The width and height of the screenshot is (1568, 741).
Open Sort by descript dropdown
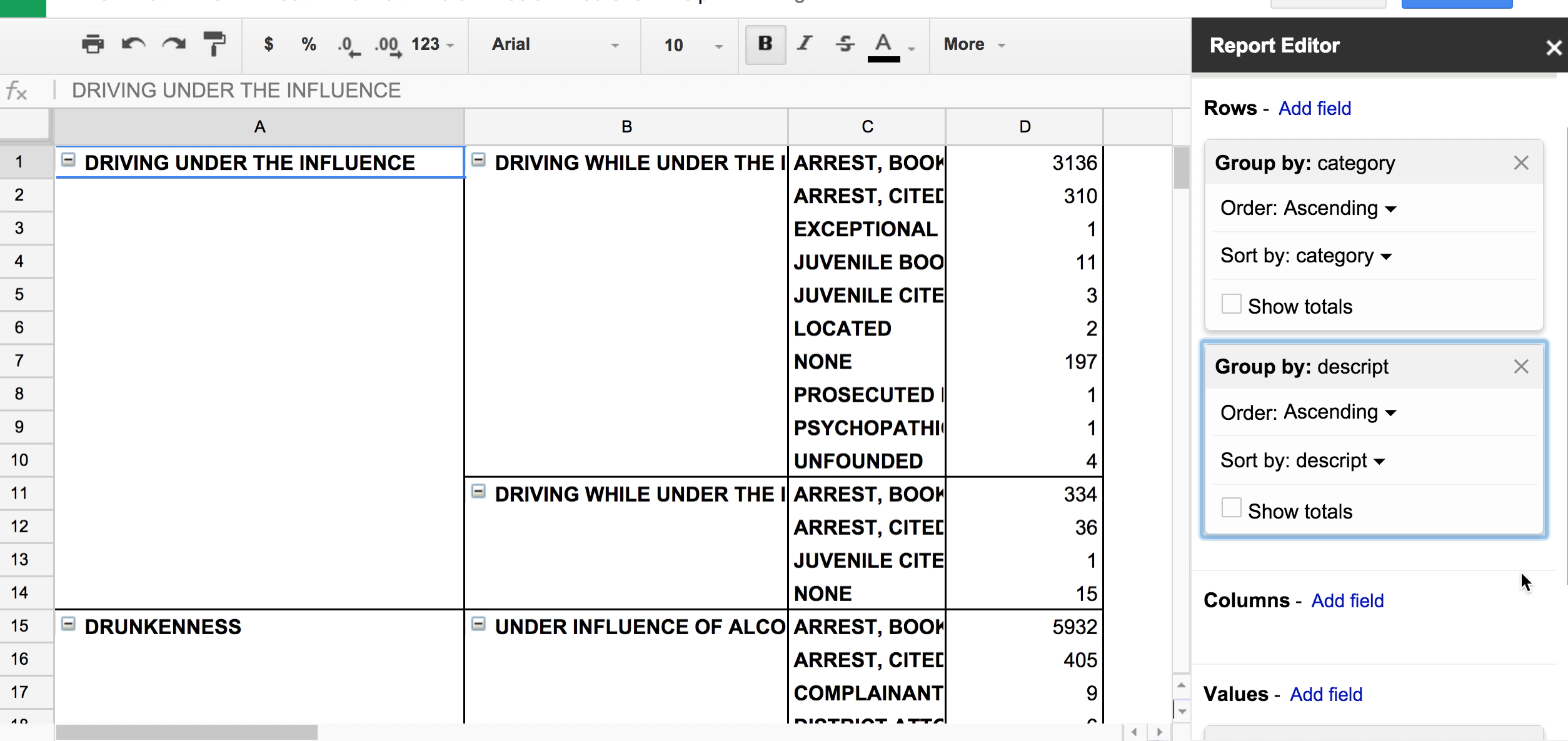pos(1303,460)
